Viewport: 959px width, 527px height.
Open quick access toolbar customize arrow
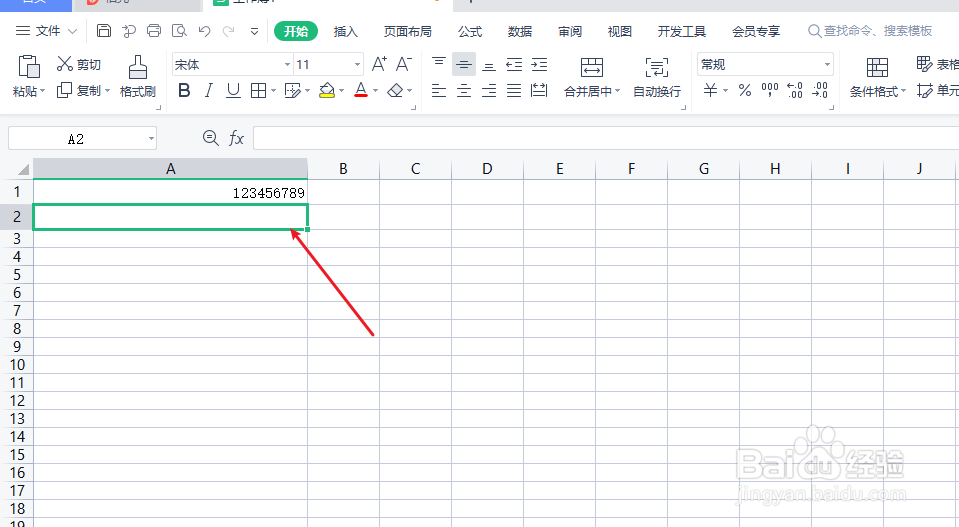(254, 31)
